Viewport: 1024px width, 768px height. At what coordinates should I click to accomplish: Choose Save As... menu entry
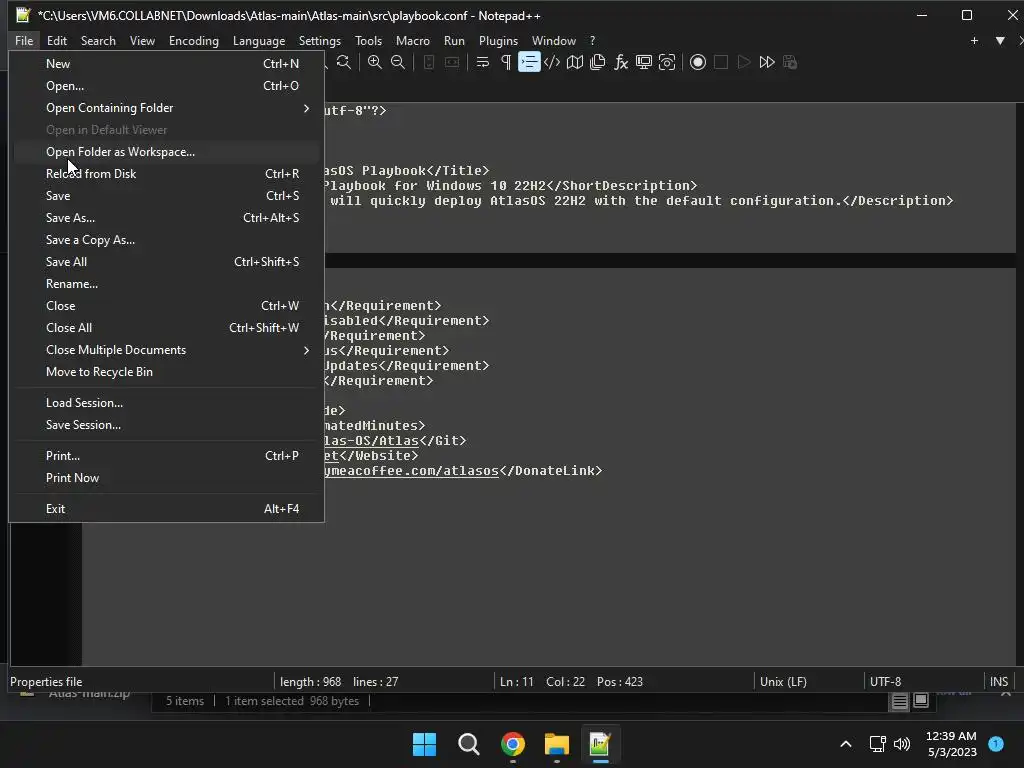pos(167,217)
